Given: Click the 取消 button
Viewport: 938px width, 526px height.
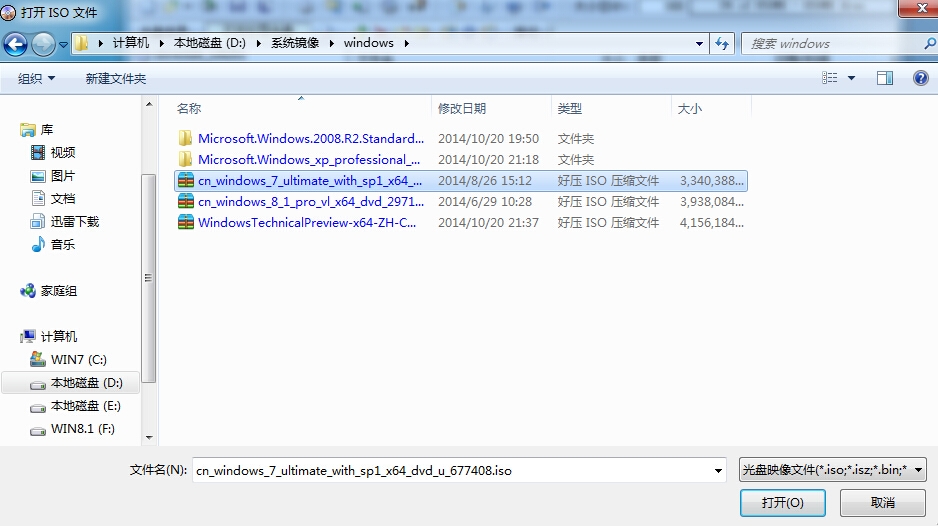Looking at the screenshot, I should [x=882, y=503].
